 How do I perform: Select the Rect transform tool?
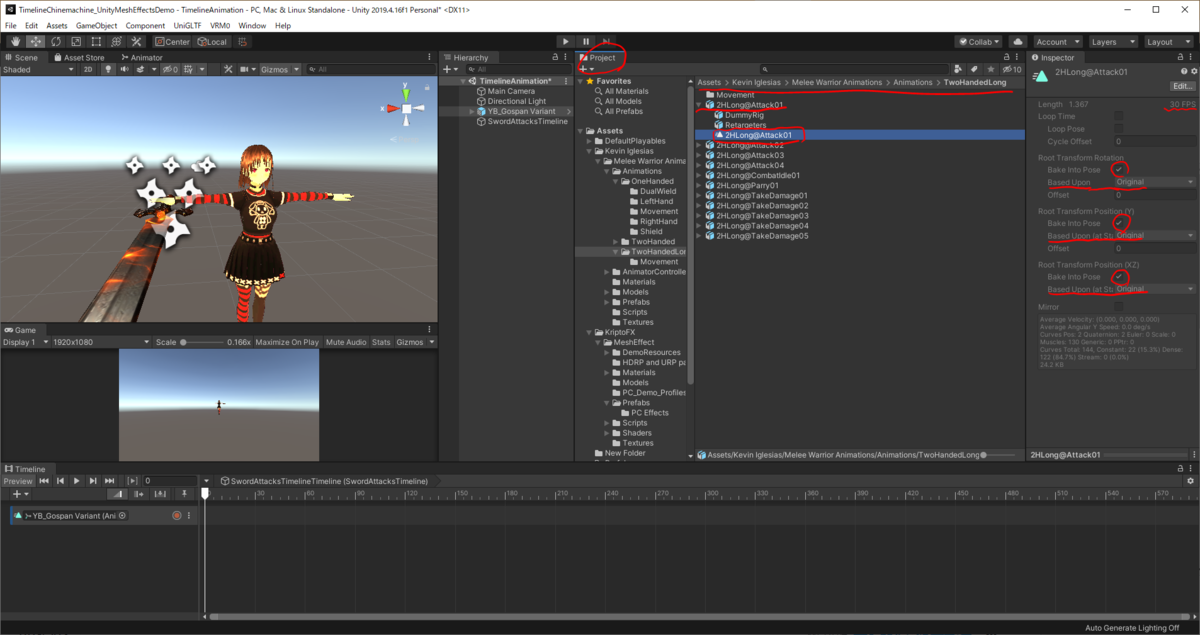tap(96, 42)
